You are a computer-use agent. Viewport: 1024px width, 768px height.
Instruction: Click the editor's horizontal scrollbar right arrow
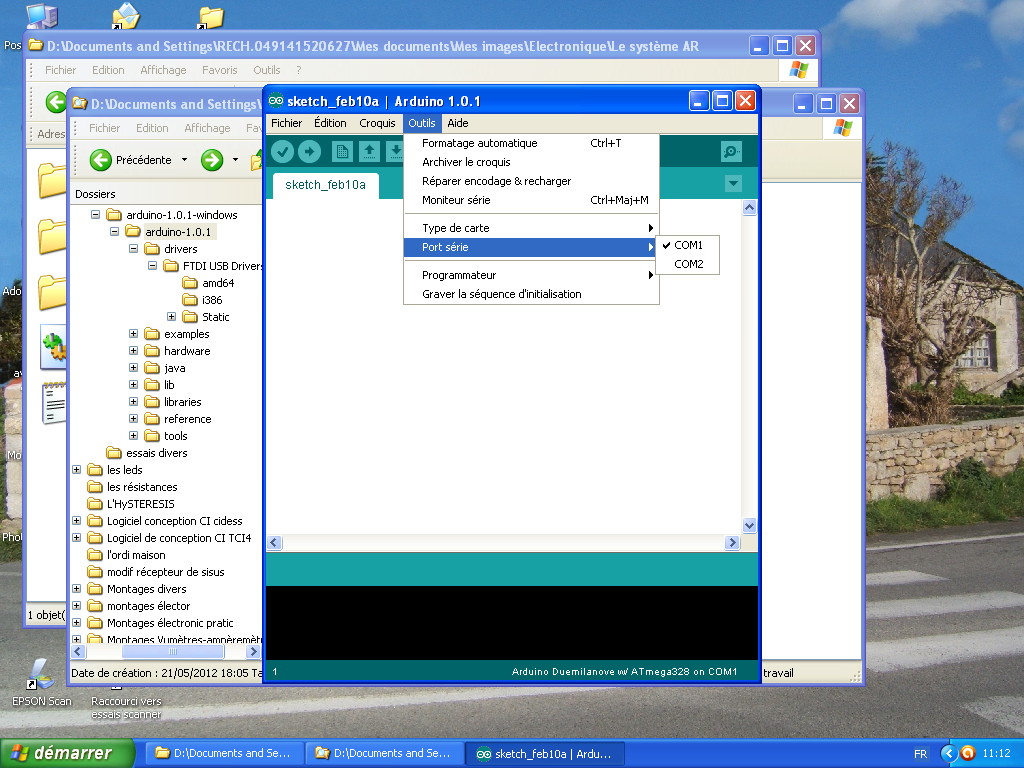point(732,543)
